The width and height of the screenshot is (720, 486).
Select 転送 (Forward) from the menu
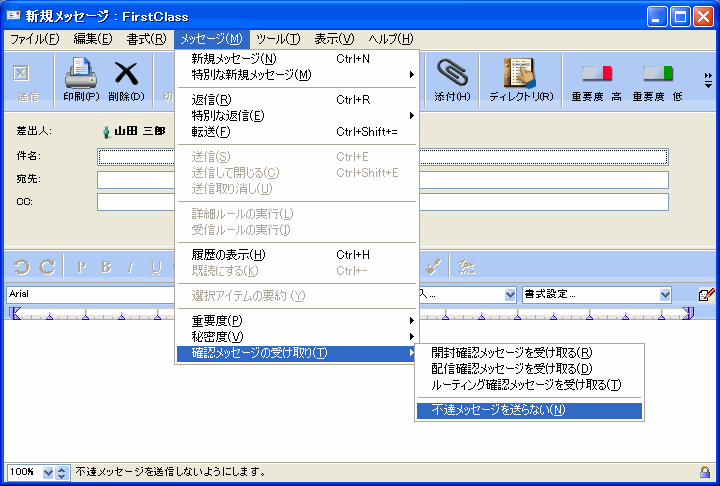[211, 131]
